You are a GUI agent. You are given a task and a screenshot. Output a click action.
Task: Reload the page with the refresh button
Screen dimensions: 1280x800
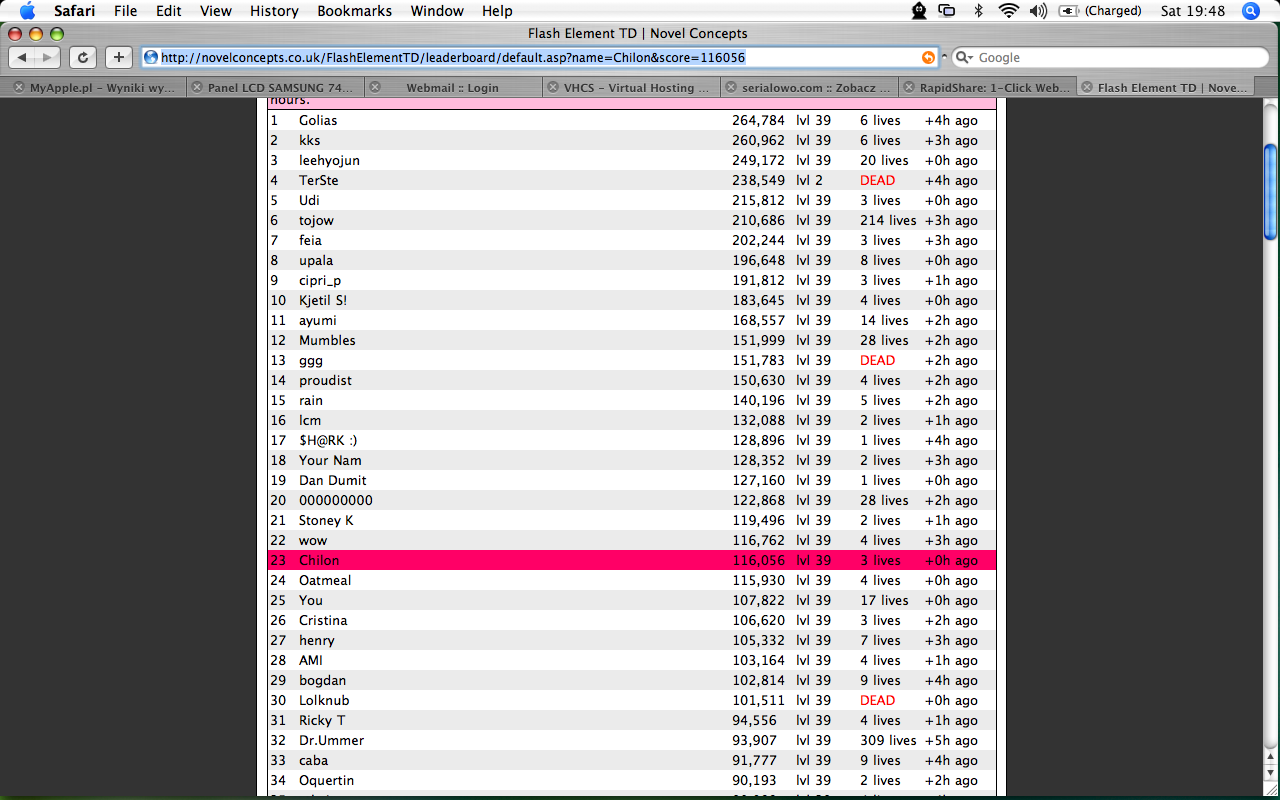click(84, 57)
